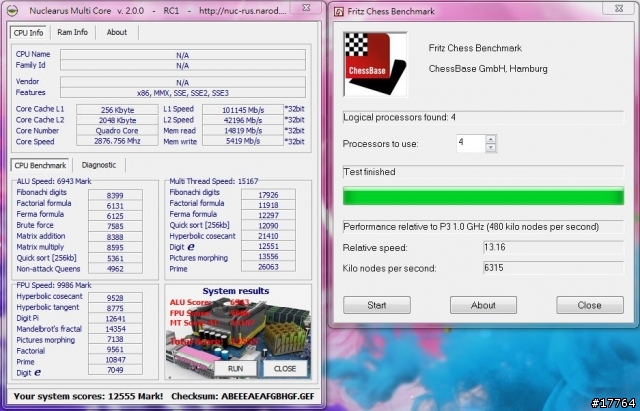Click Multi Thread Fibonachi digits score 17926
640x411 pixels.
[268, 195]
